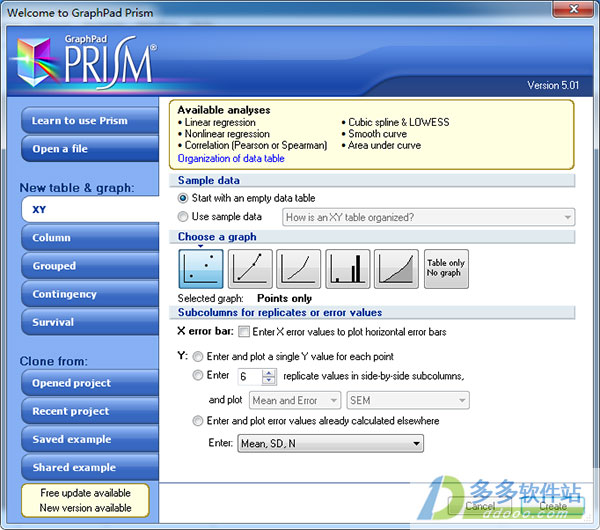The image size is (600, 530).
Task: Switch to the Survival table type
Action: click(91, 322)
